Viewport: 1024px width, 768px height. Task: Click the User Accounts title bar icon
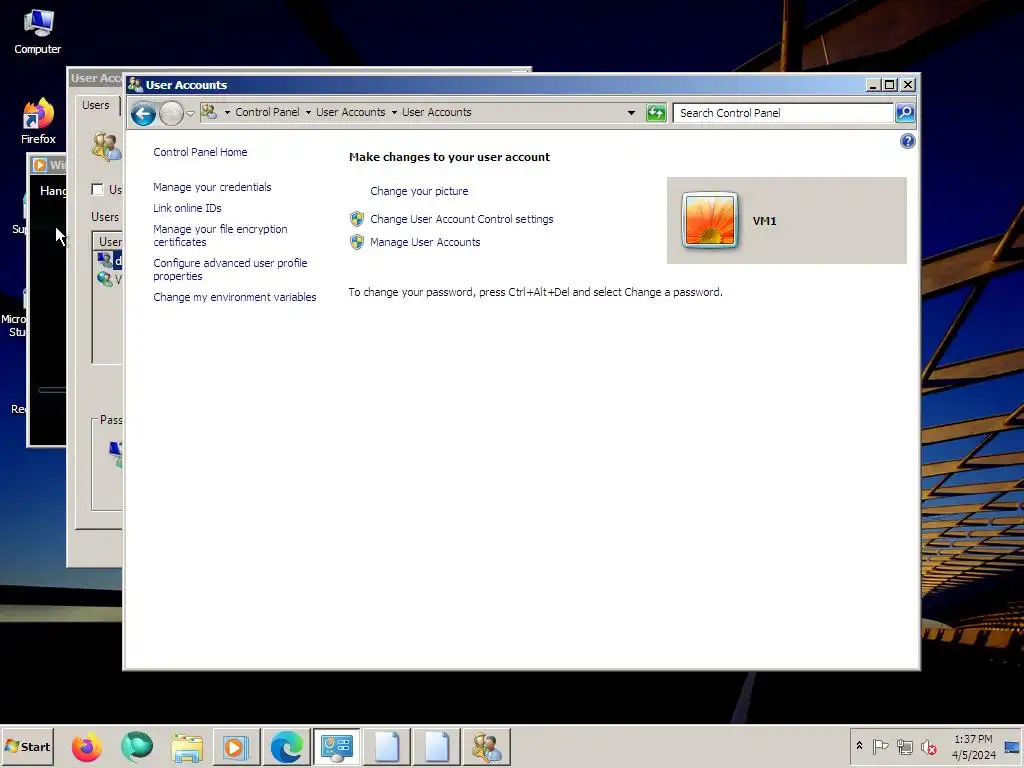click(x=135, y=85)
